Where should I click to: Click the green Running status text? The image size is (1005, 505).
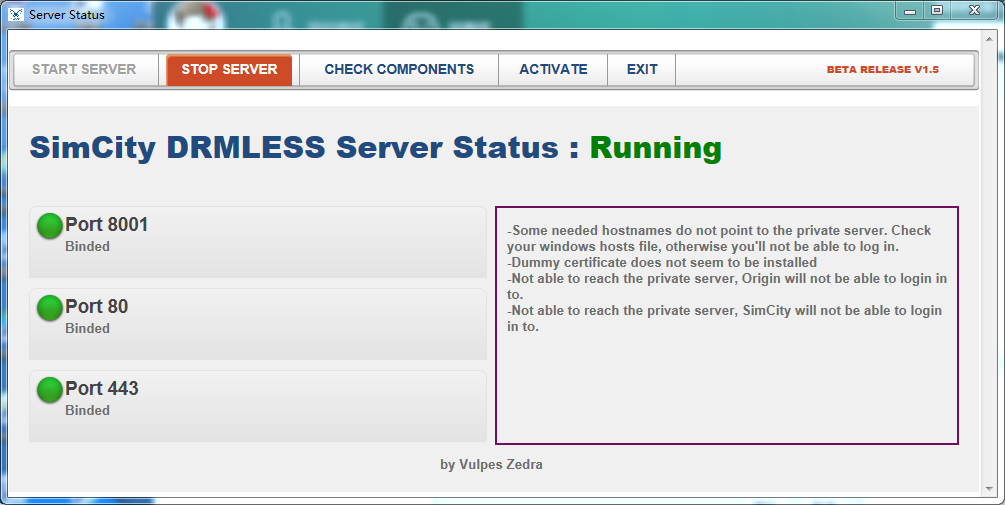tap(656, 148)
